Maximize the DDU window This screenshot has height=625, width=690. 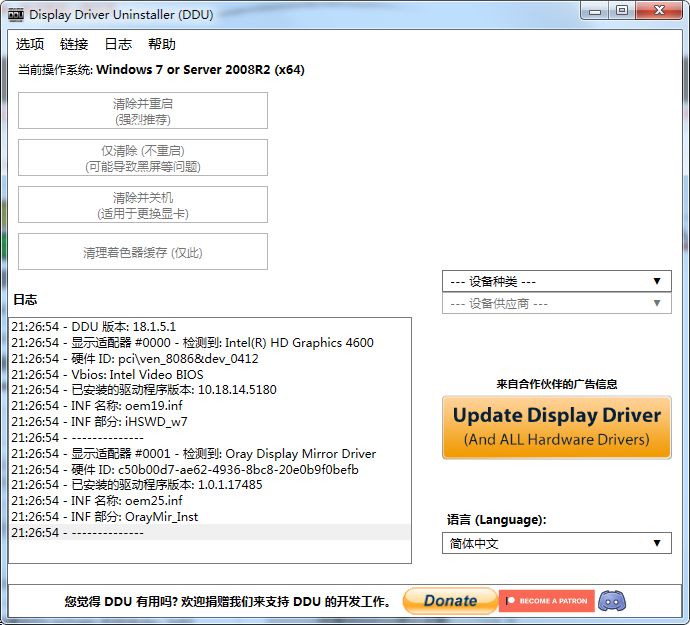click(622, 11)
